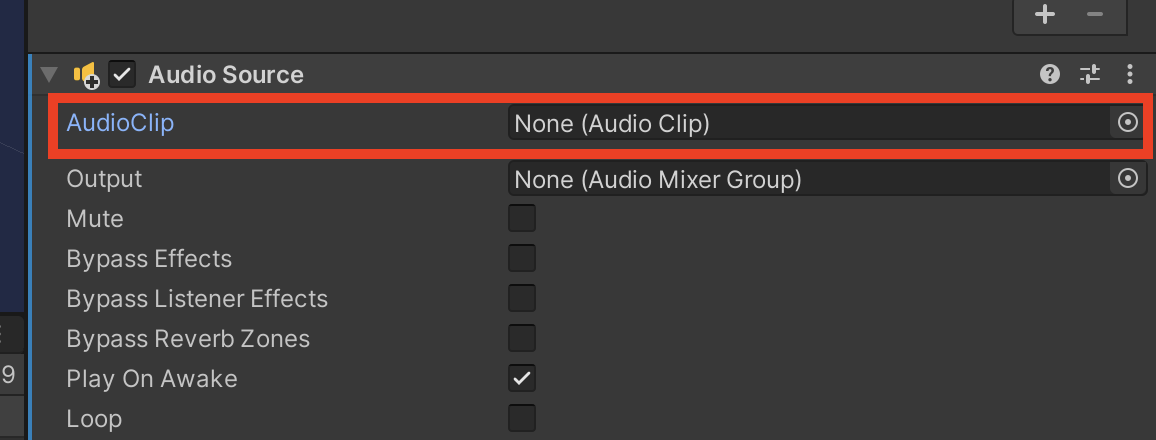Click the AudioClip property label
The height and width of the screenshot is (440, 1156).
[120, 122]
